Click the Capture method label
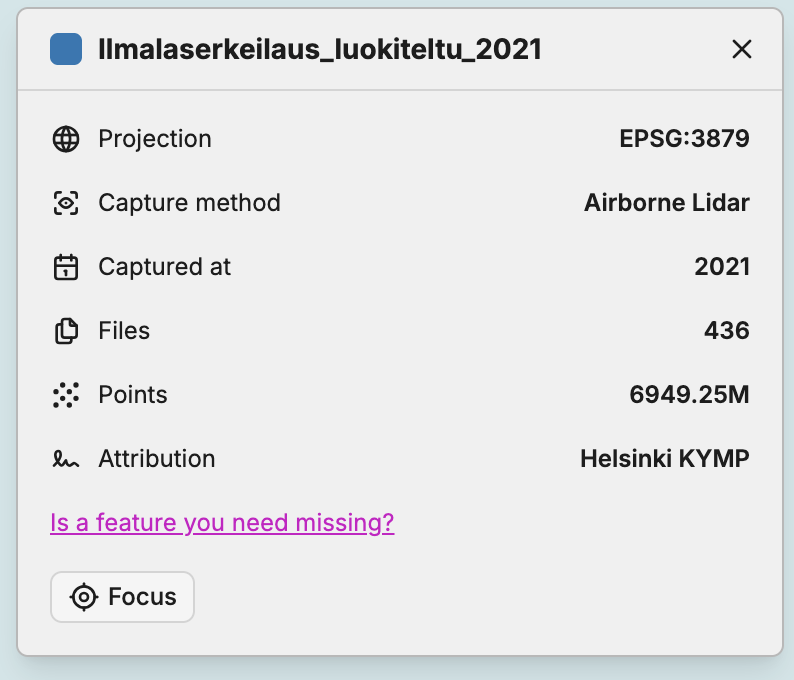Screen dimensions: 794x680 189,203
